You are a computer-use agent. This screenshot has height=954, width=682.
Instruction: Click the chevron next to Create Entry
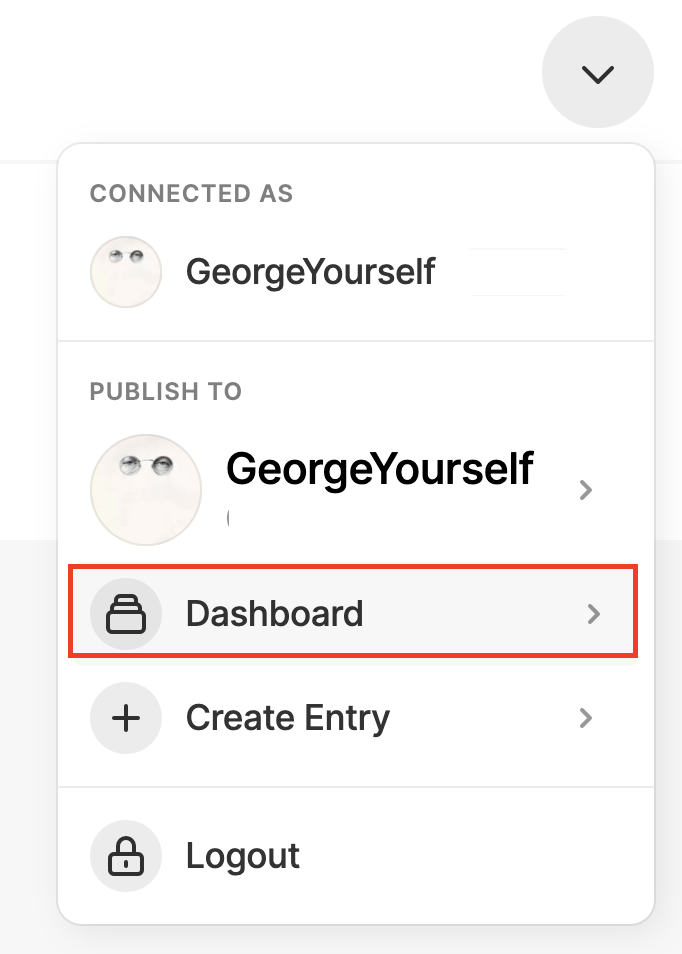pyautogui.click(x=586, y=718)
